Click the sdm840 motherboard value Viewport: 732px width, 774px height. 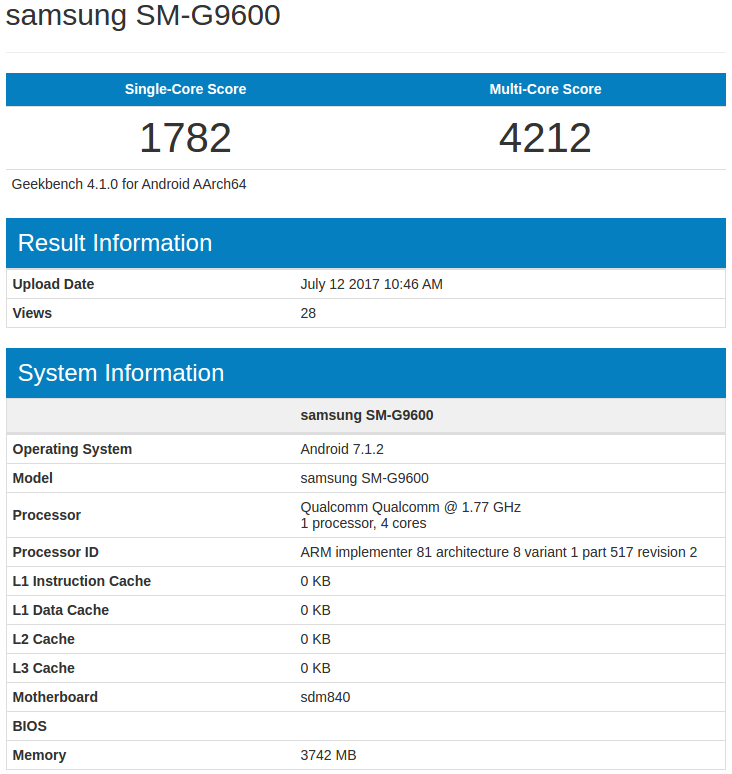(x=325, y=697)
